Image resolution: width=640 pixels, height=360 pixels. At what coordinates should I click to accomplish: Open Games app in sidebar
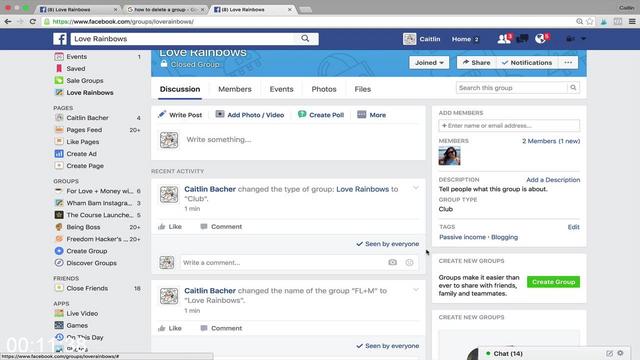77,325
